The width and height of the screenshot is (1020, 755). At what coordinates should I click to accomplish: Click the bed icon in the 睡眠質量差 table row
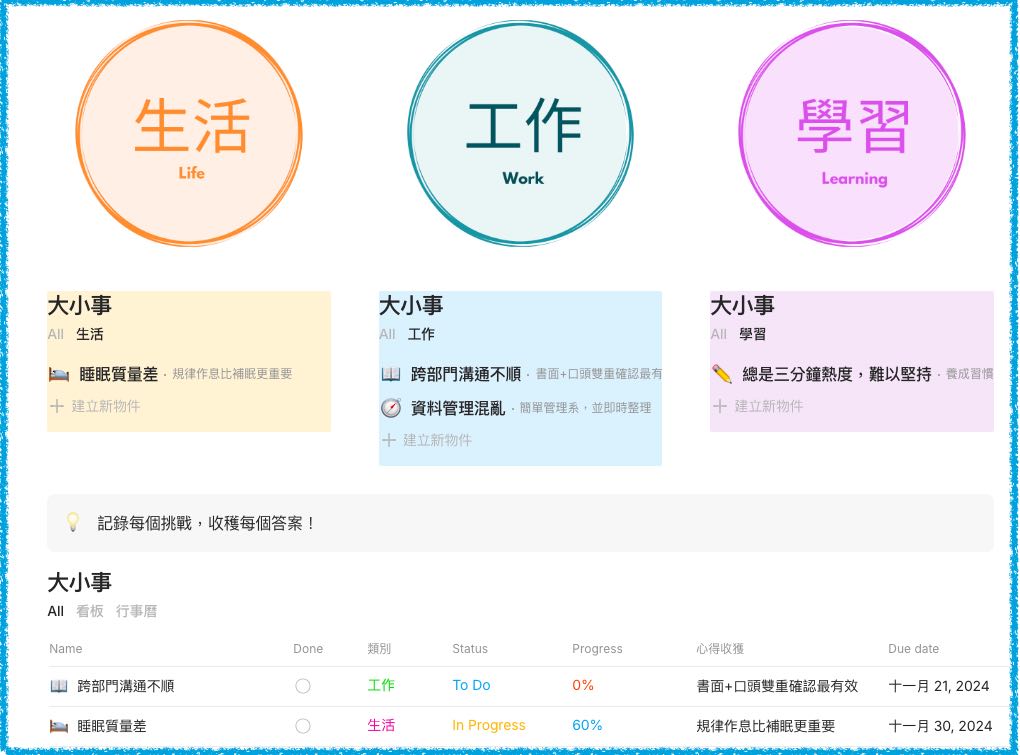click(59, 726)
